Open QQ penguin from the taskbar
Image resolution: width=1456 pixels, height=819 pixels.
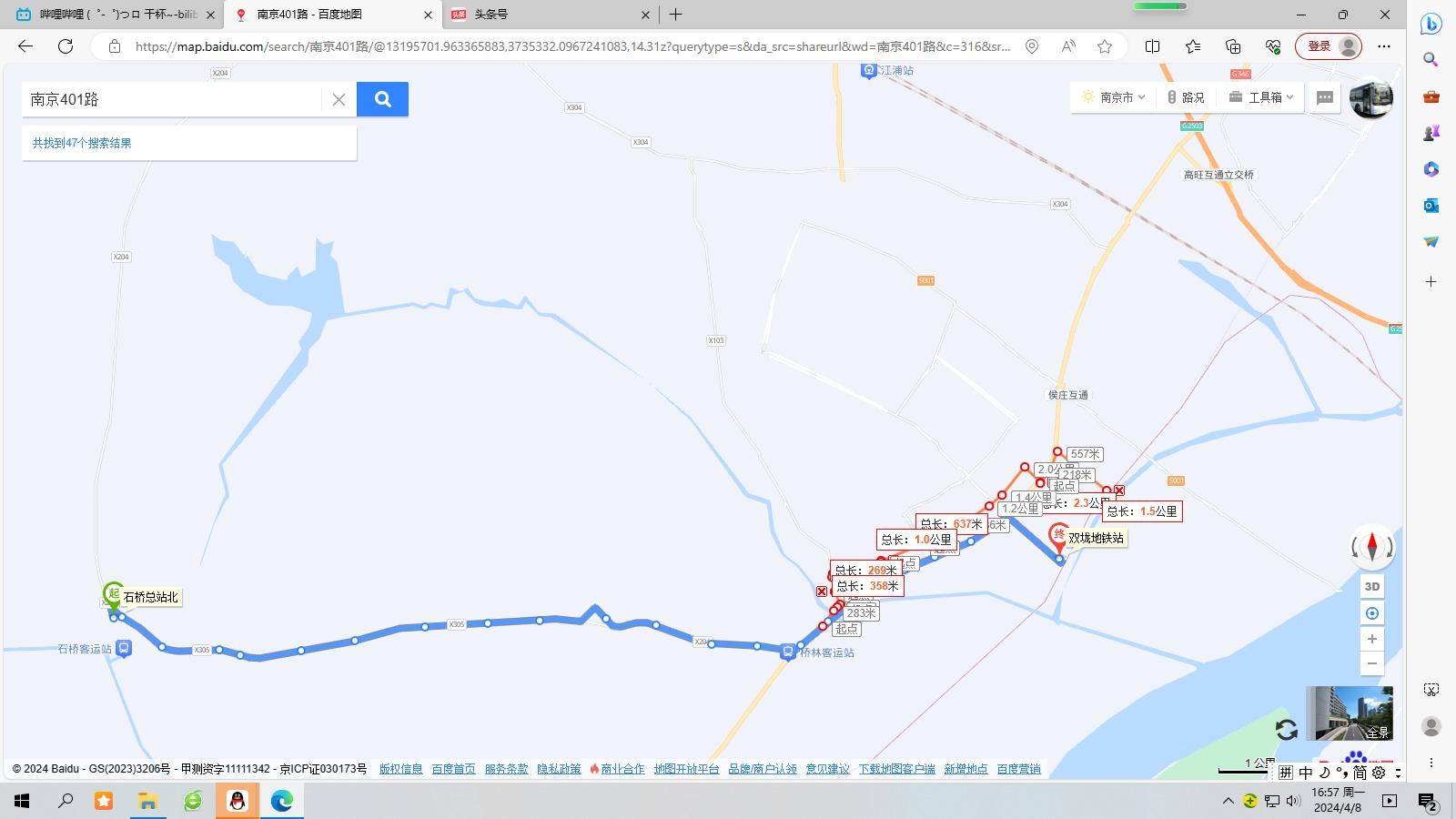(x=238, y=801)
